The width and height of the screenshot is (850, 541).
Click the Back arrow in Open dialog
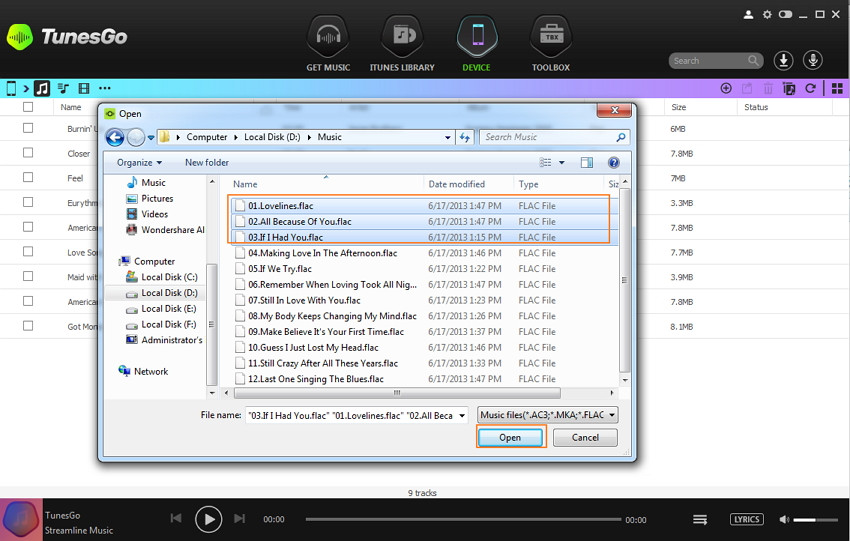point(115,137)
